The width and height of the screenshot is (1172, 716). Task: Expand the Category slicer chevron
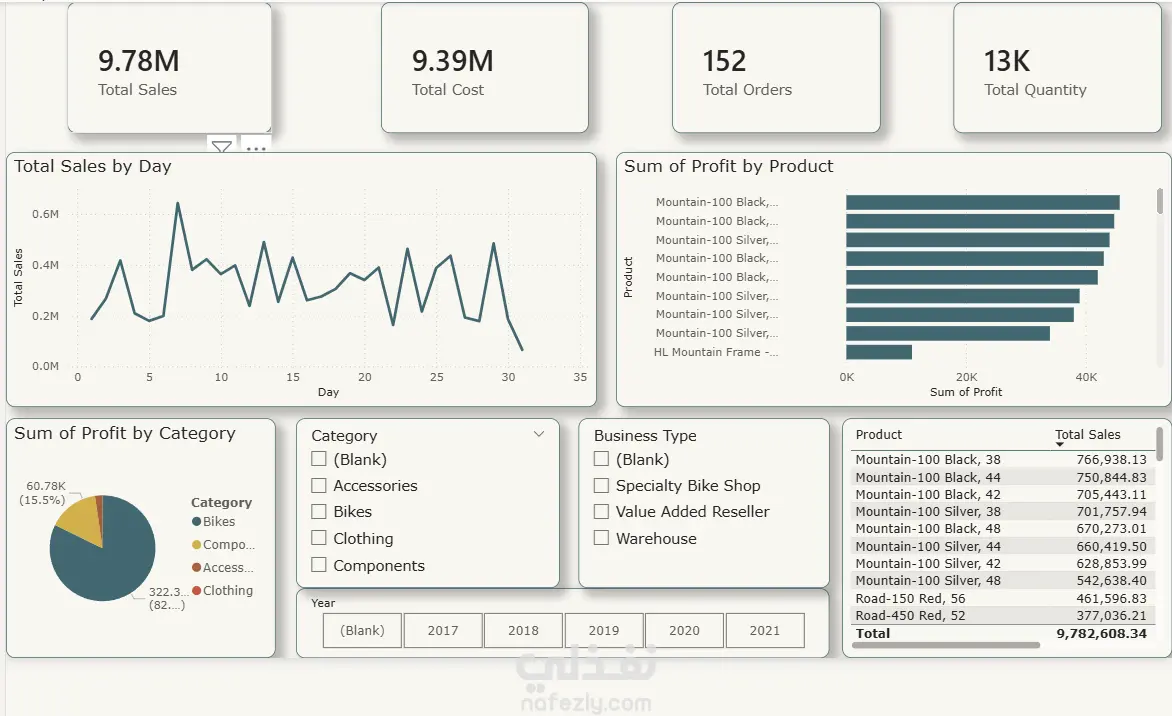pyautogui.click(x=539, y=434)
